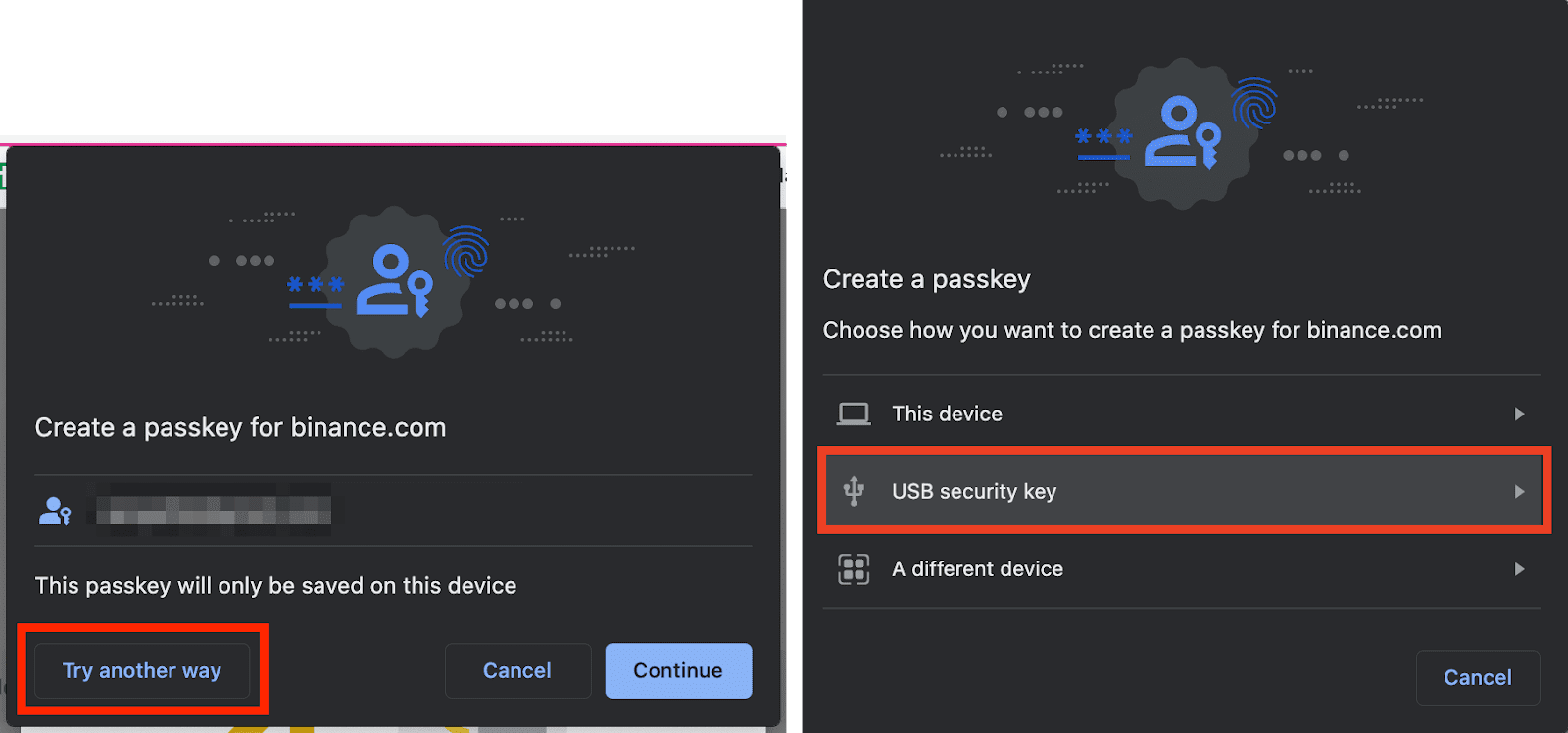Expand the USB security key arrow
This screenshot has height=733, width=1568.
[x=1519, y=491]
